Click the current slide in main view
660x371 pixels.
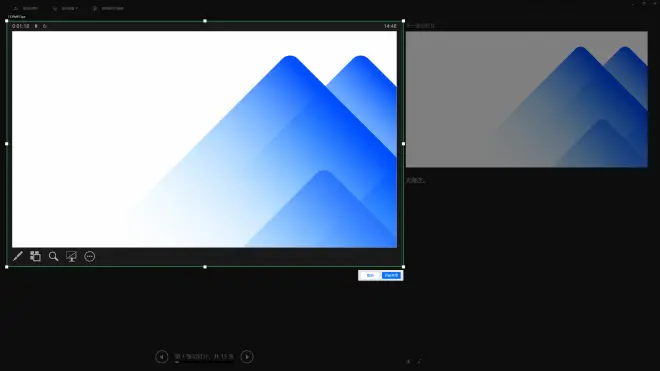click(204, 139)
